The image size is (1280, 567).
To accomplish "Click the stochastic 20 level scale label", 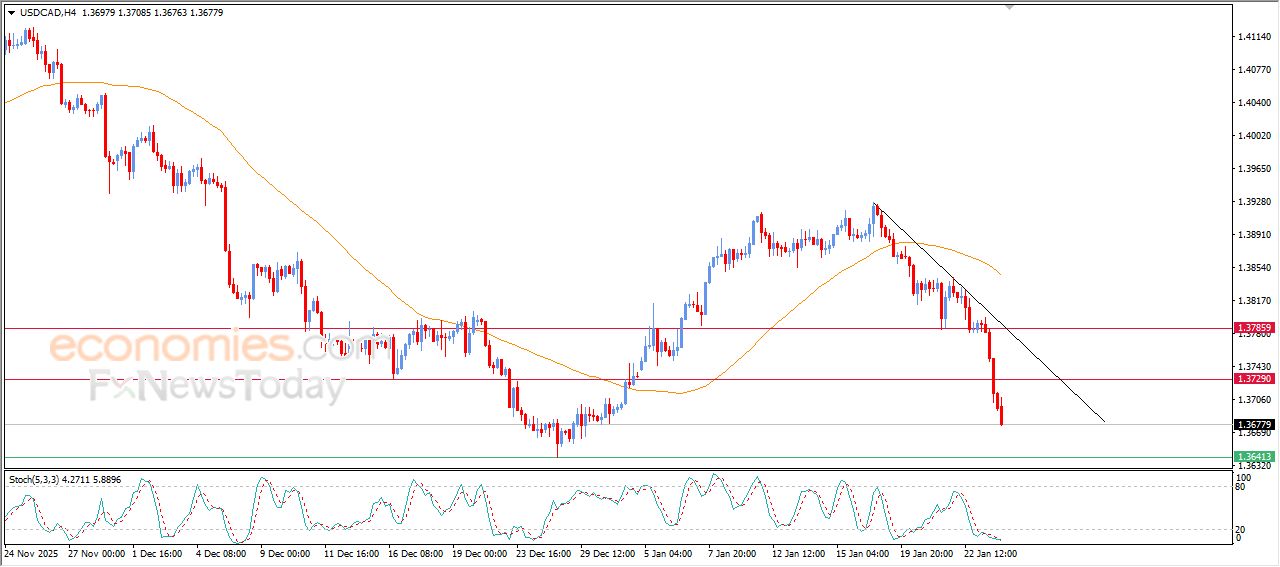I will [x=1242, y=528].
